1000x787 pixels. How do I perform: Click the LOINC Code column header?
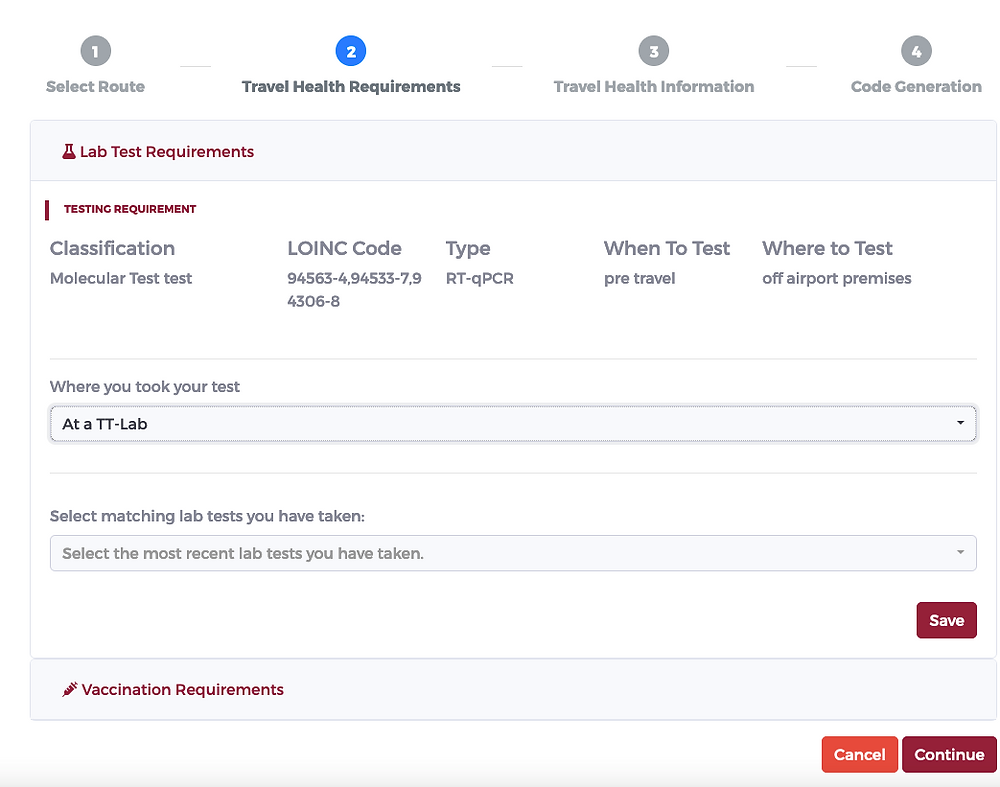(344, 248)
